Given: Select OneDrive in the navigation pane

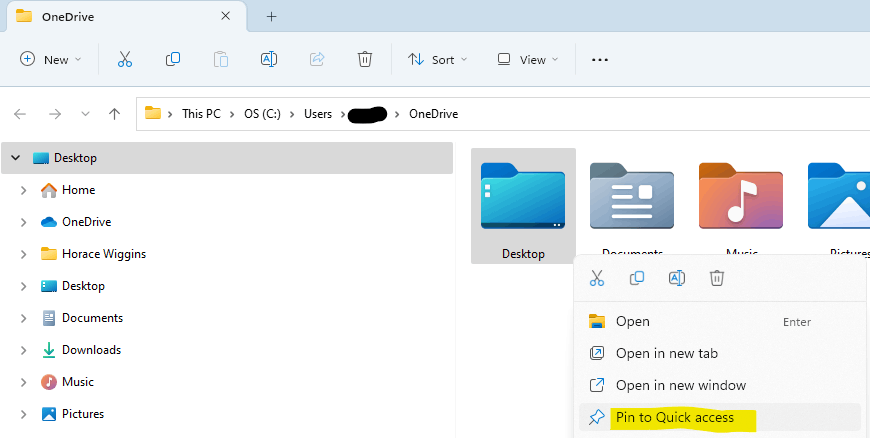Looking at the screenshot, I should 86,221.
